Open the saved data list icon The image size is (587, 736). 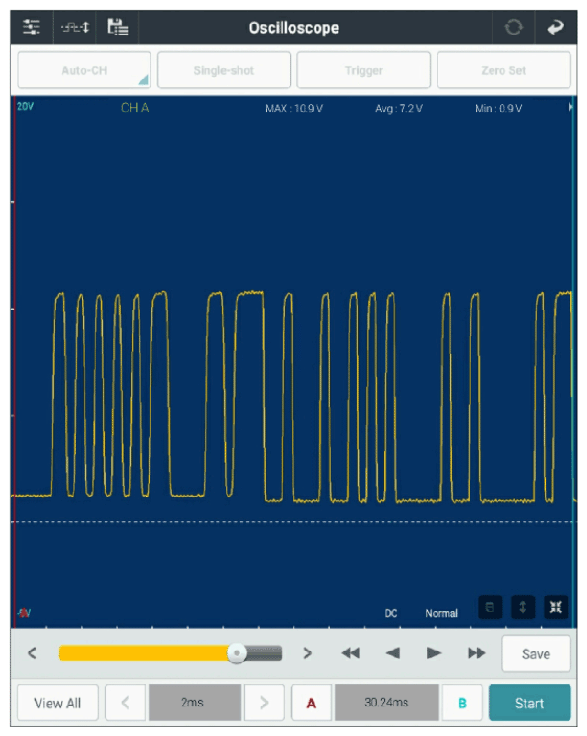117,27
